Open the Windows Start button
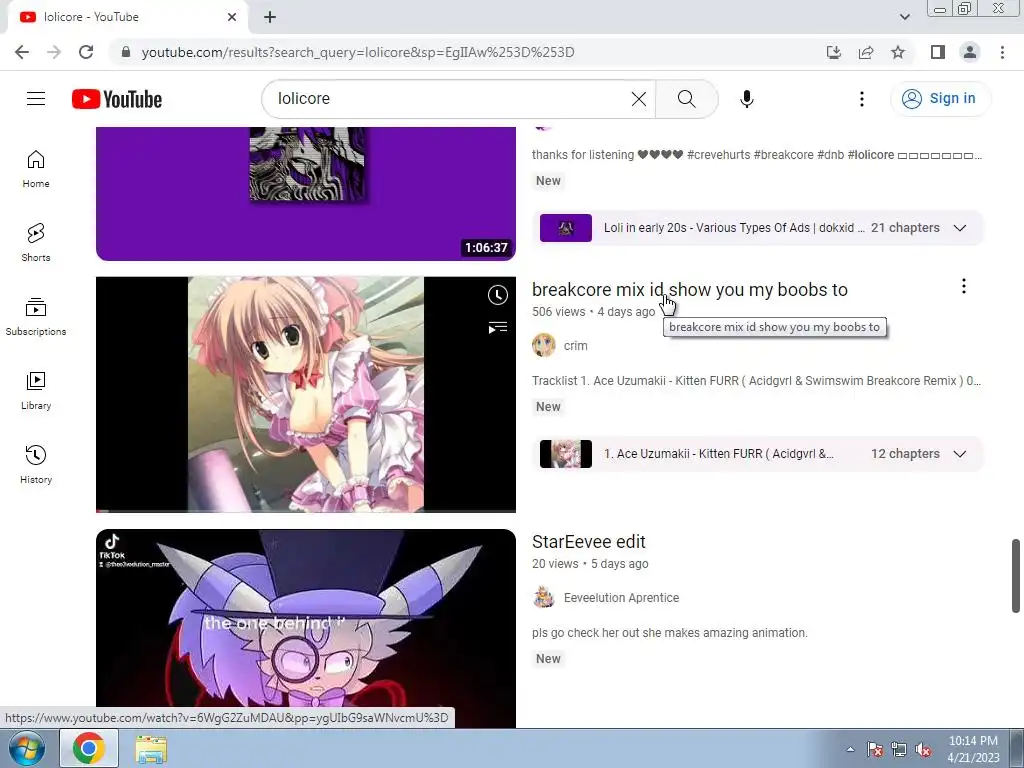 27,748
